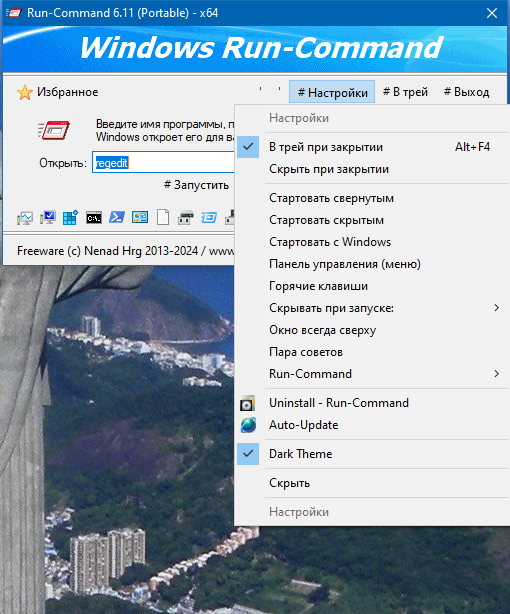The image size is (510, 614).
Task: Launch Registry Editor blue cubes icon
Action: [x=71, y=217]
